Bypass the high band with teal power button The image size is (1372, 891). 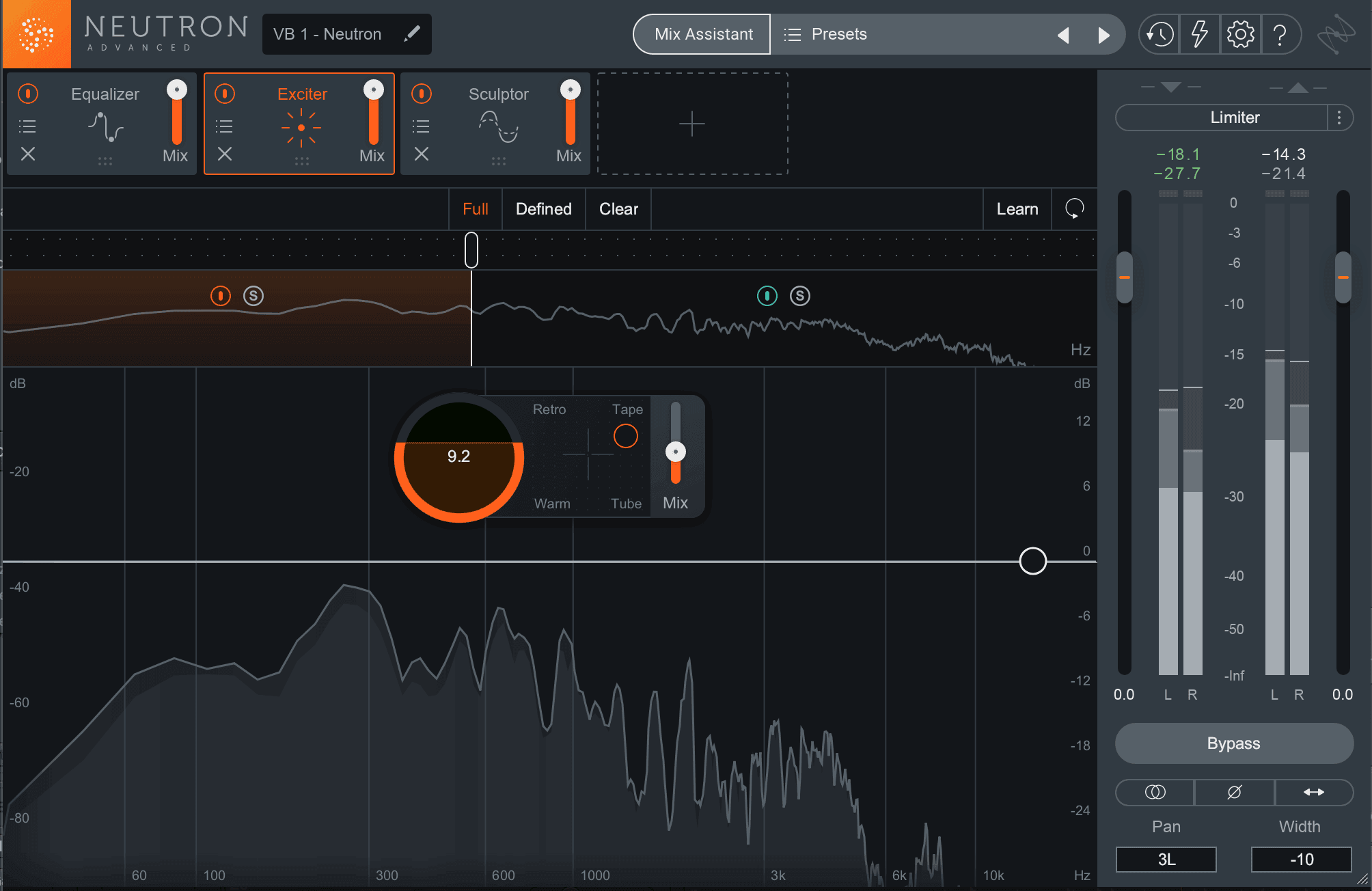pyautogui.click(x=767, y=296)
